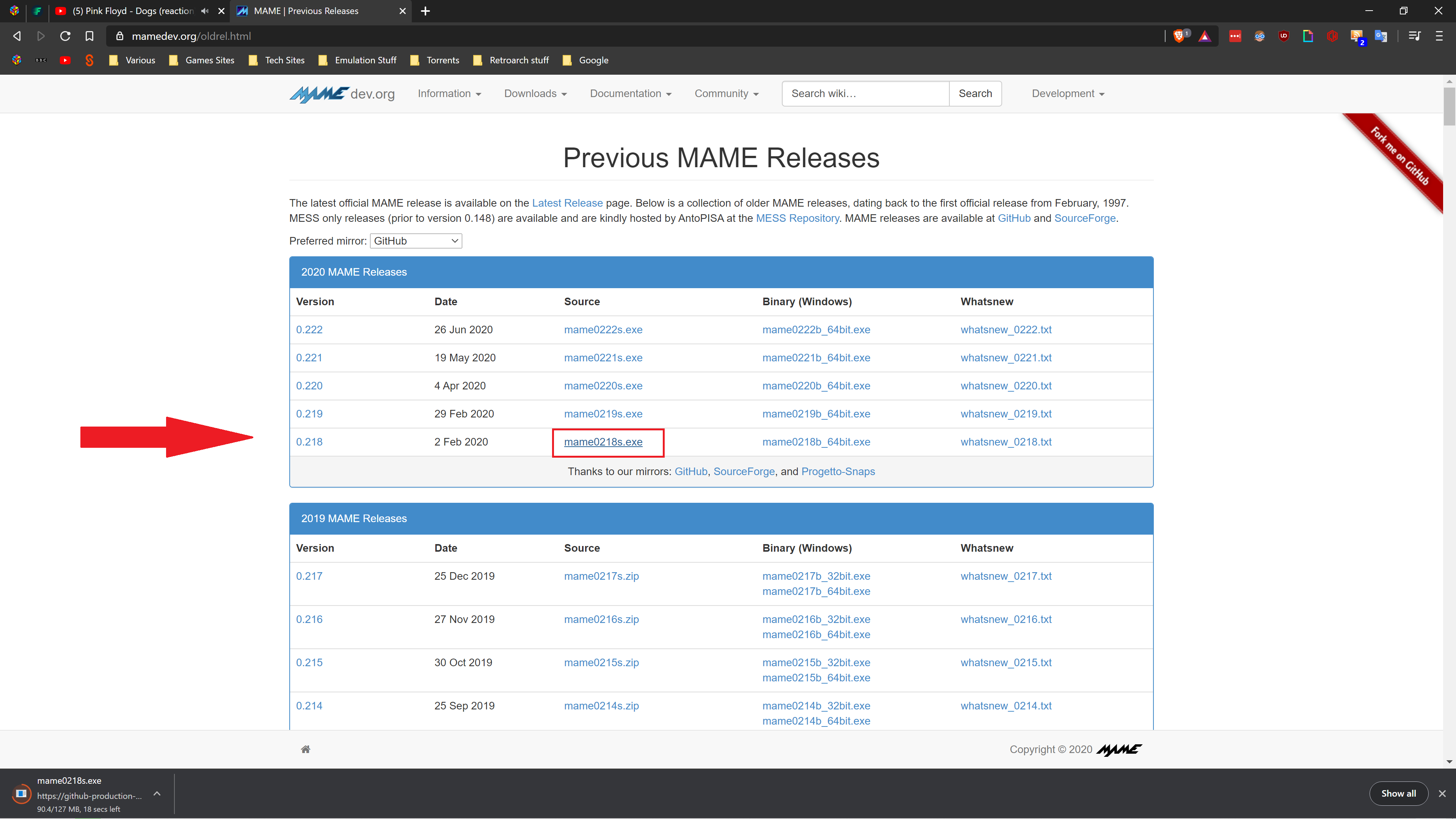The height and width of the screenshot is (819, 1456).
Task: Open the Google bookmarks folder
Action: (x=585, y=60)
